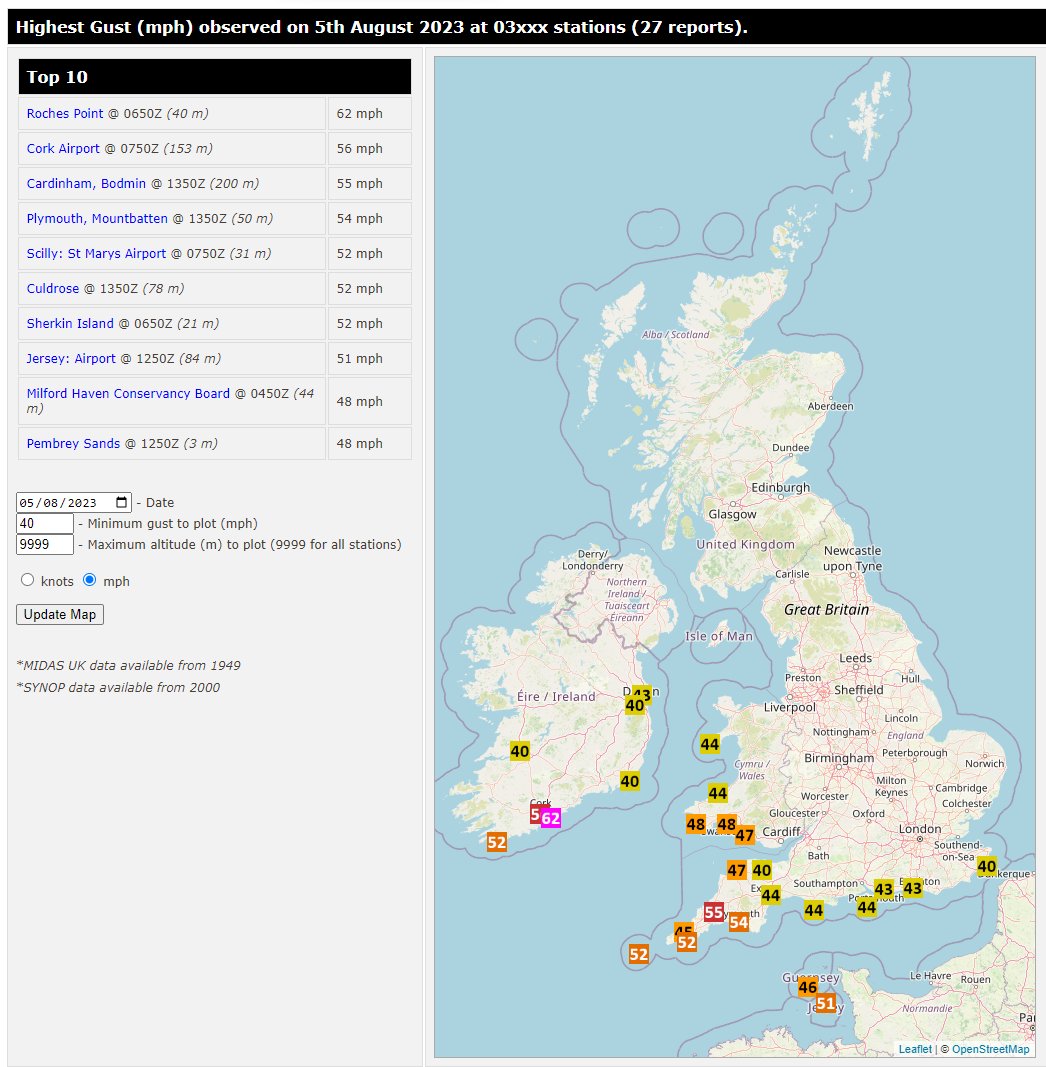Image resolution: width=1046 pixels, height=1067 pixels.
Task: Click the 54 marker near Plymouth
Action: 739,922
